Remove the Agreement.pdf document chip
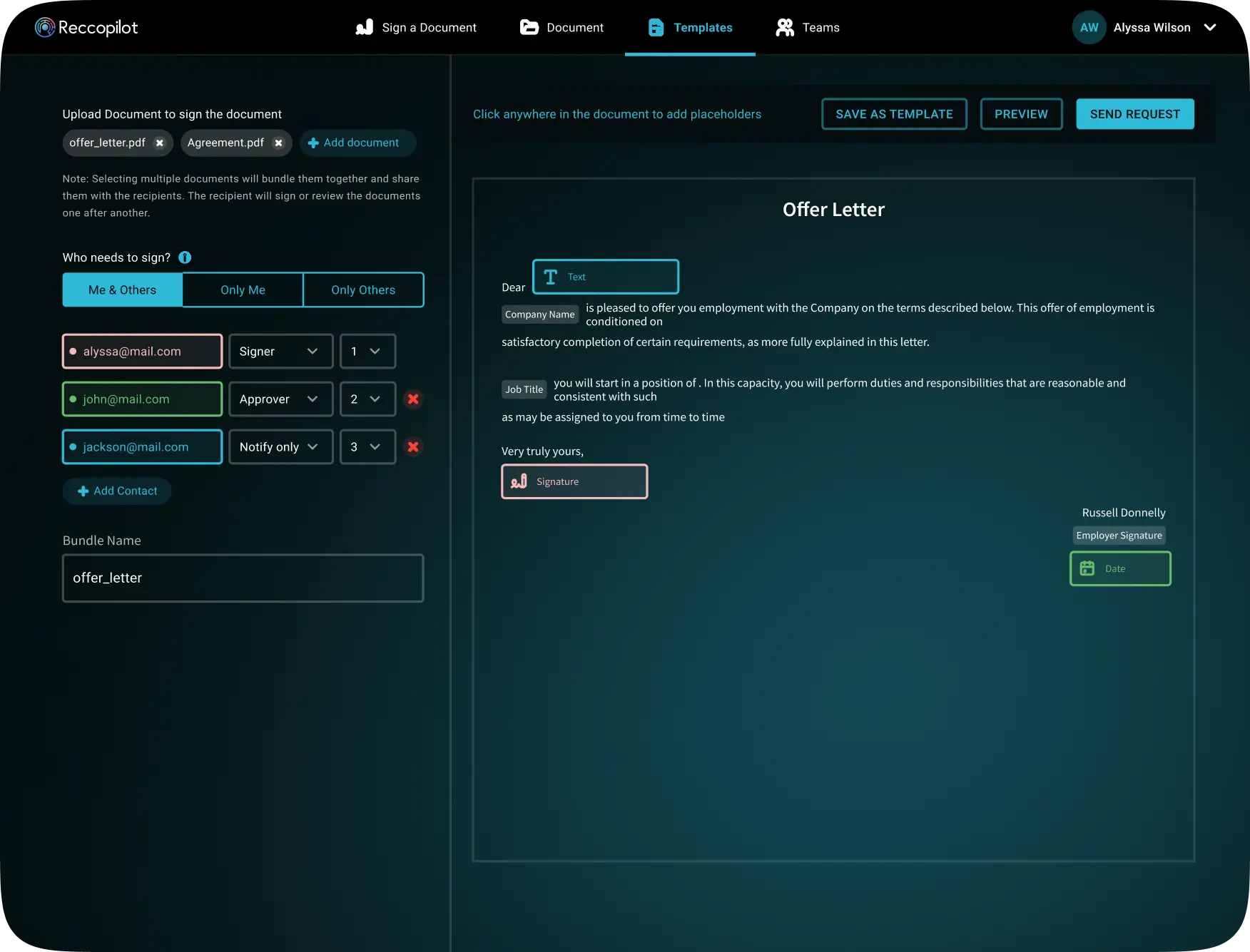 [278, 143]
